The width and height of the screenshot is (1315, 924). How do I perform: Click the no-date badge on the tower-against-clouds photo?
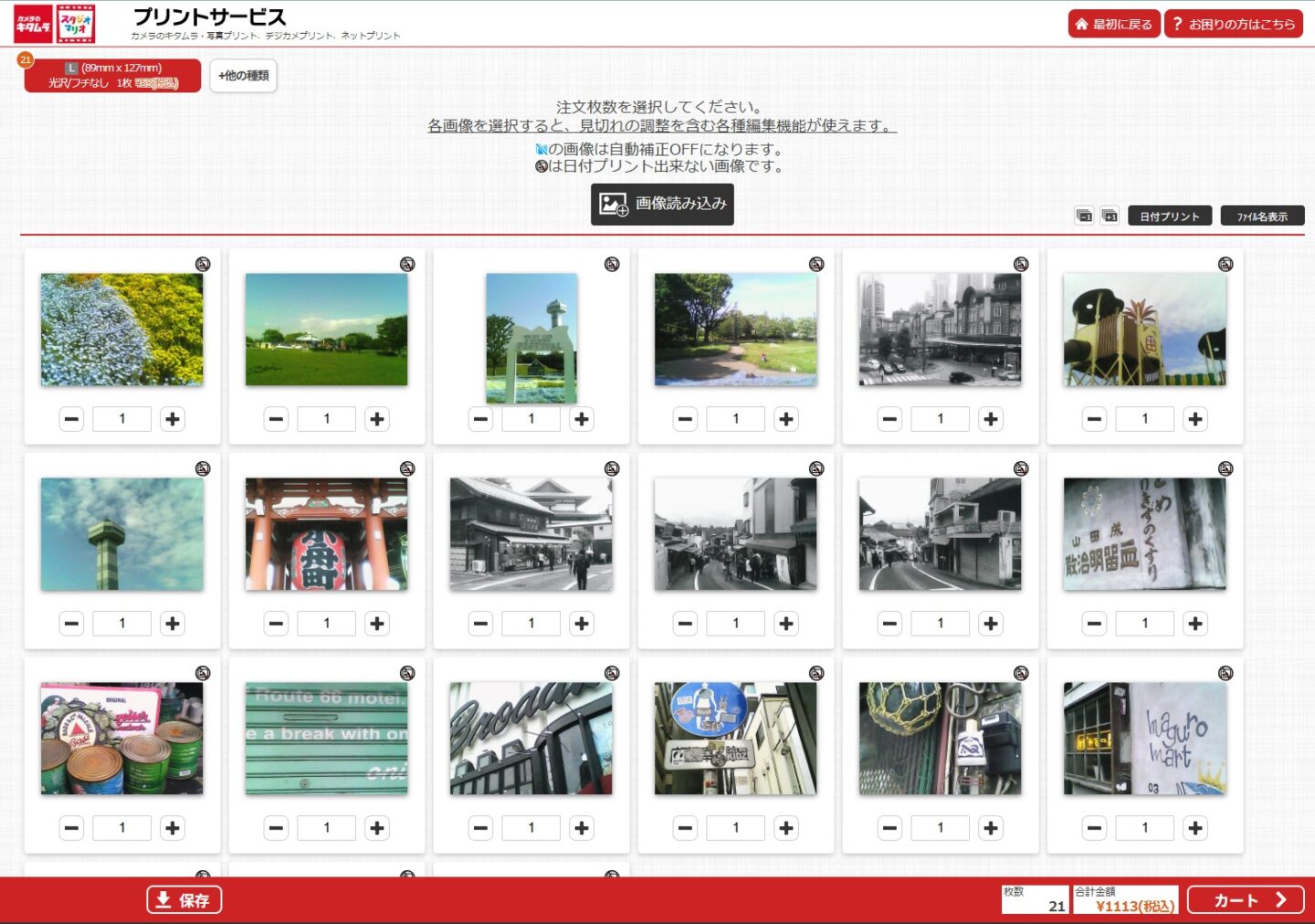[x=203, y=468]
